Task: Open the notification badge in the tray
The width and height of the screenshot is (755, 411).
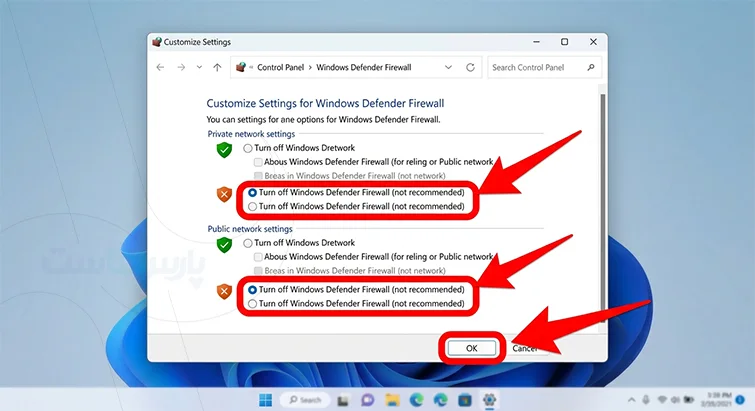Action: click(x=740, y=400)
